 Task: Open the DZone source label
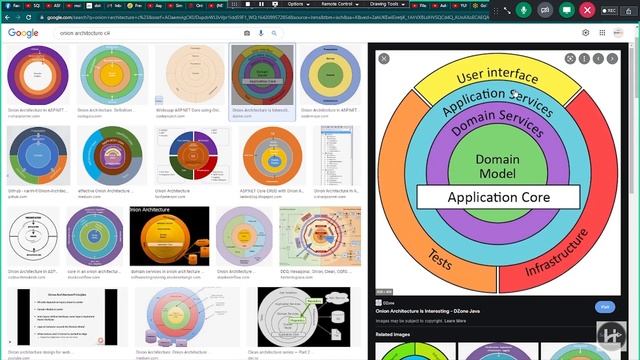(385, 303)
